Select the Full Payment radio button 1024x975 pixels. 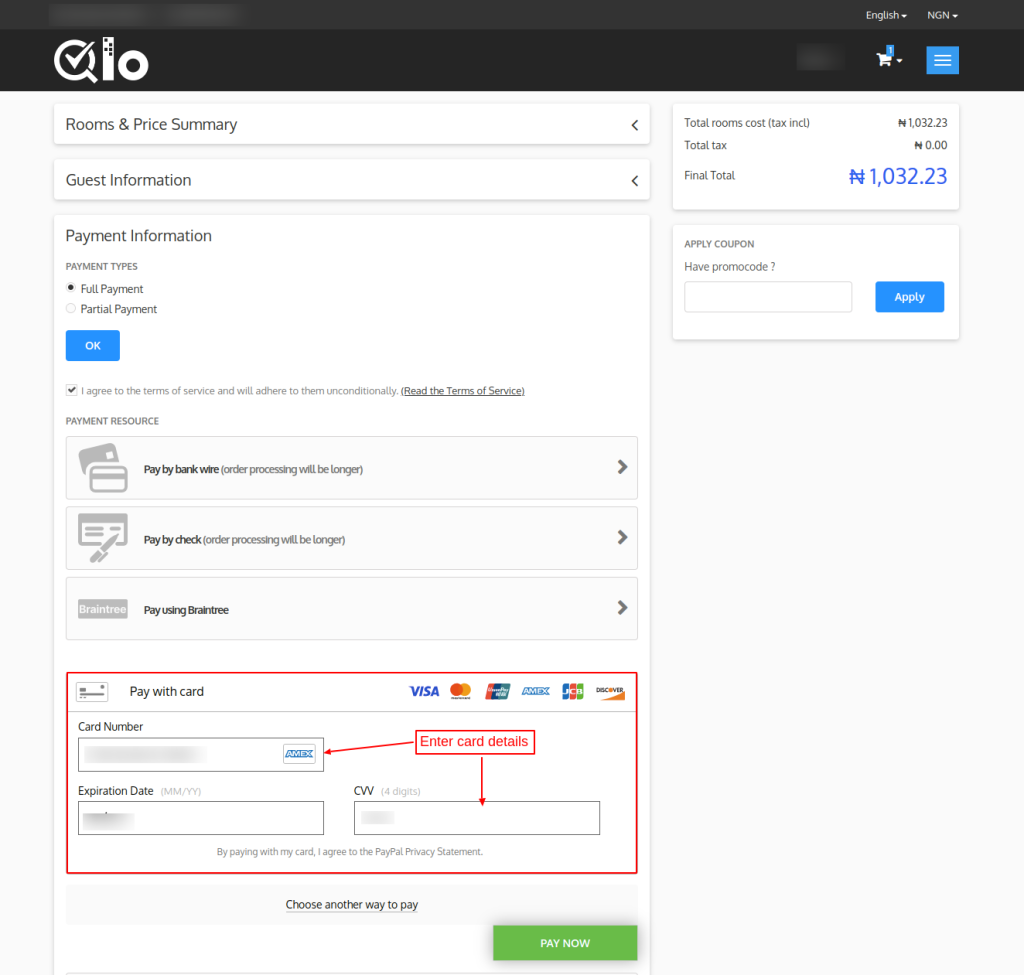71,288
